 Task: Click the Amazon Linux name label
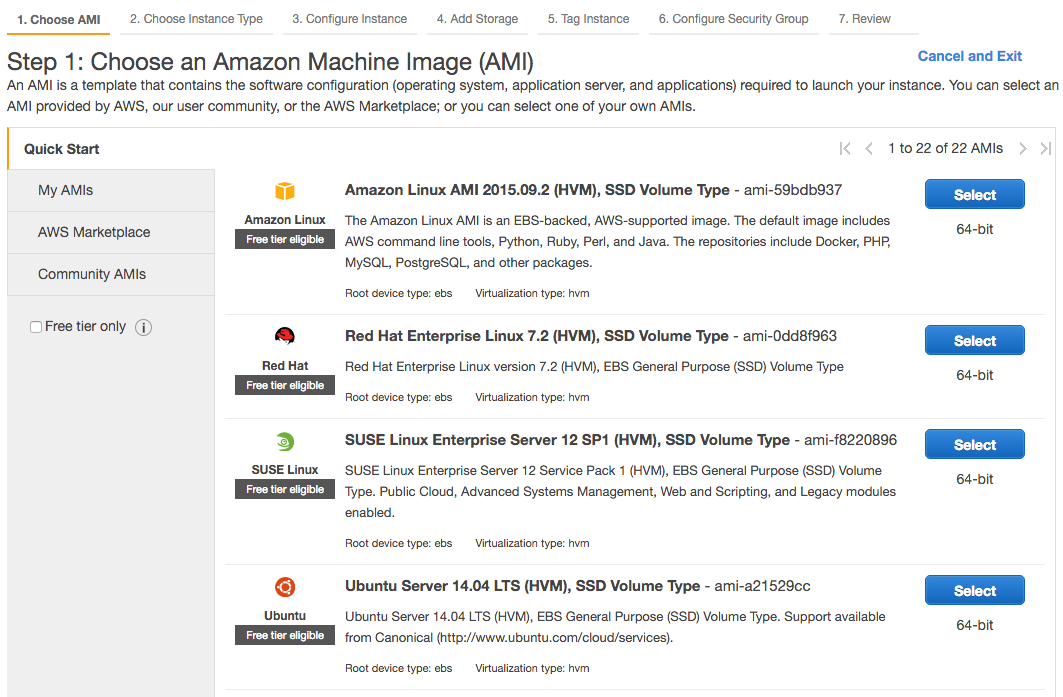285,220
